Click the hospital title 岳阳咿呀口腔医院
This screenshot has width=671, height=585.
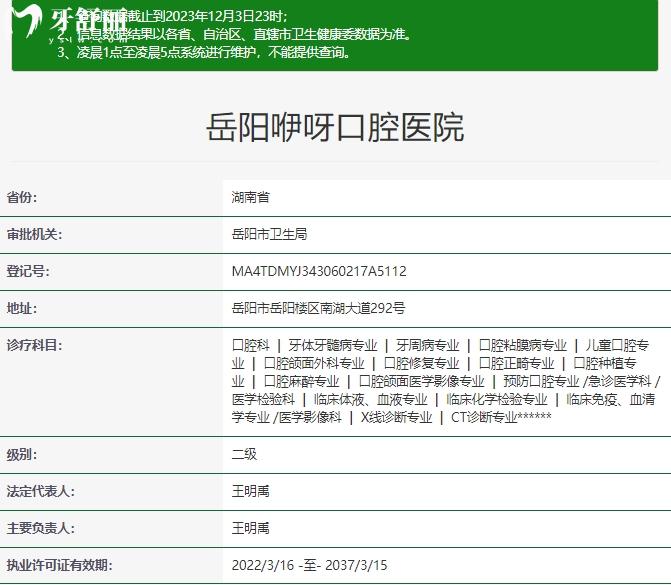click(x=335, y=128)
